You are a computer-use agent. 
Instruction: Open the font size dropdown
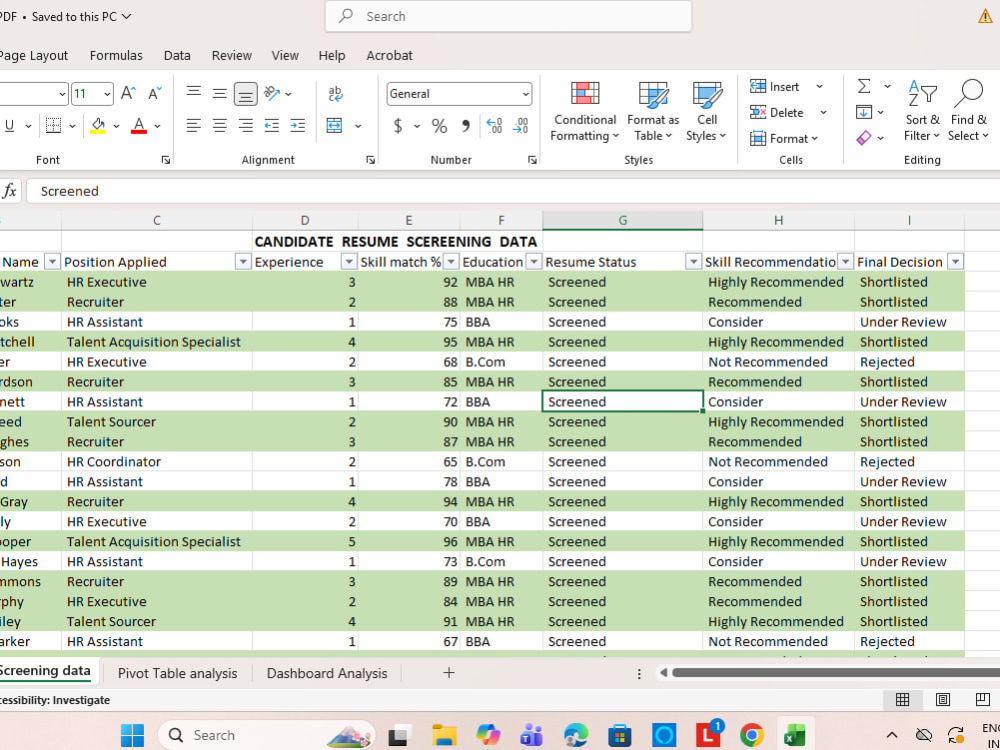[x=107, y=94]
